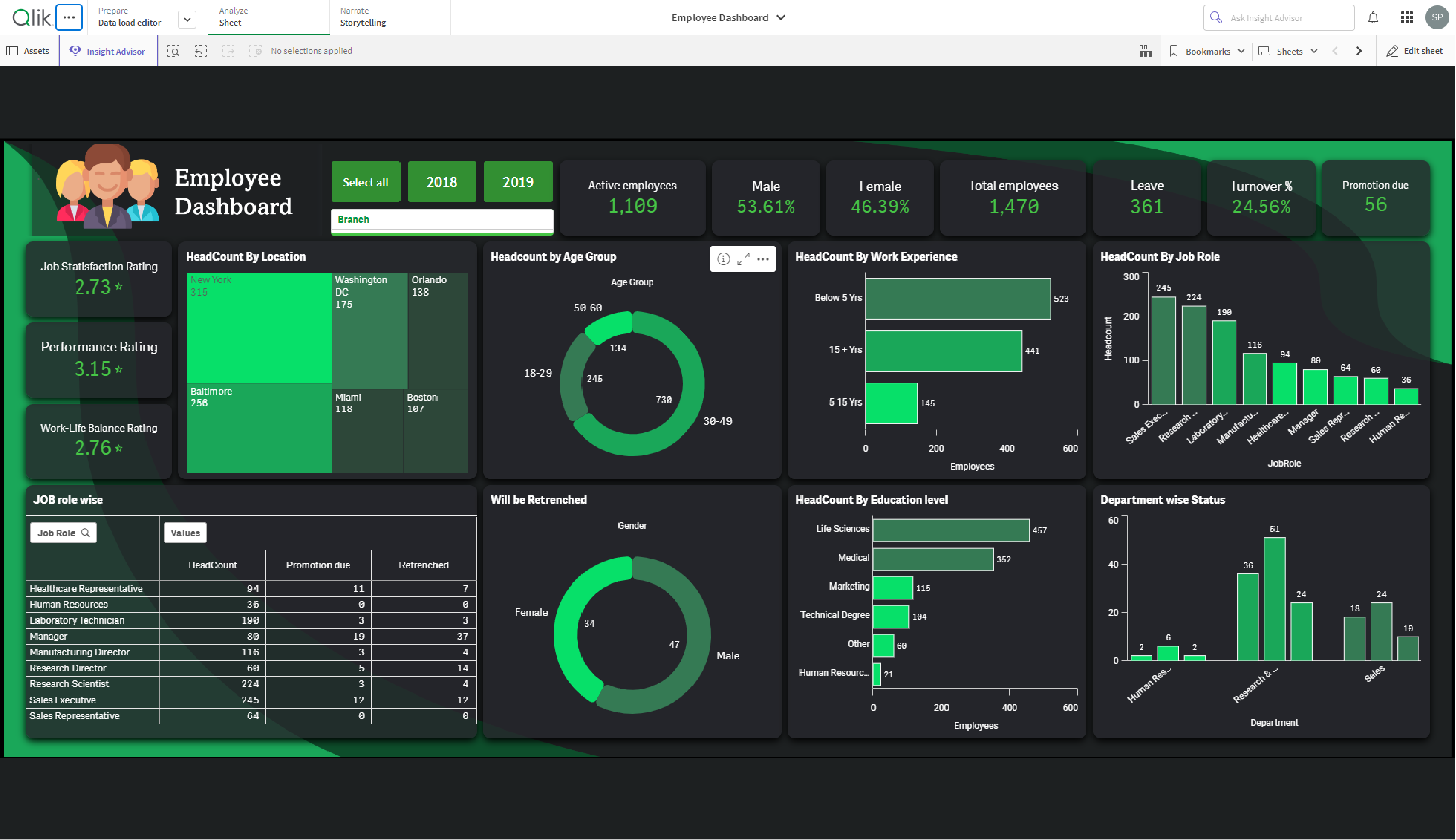Click the Miami treemap tile
Viewport: 1456px width, 840px height.
click(x=368, y=431)
